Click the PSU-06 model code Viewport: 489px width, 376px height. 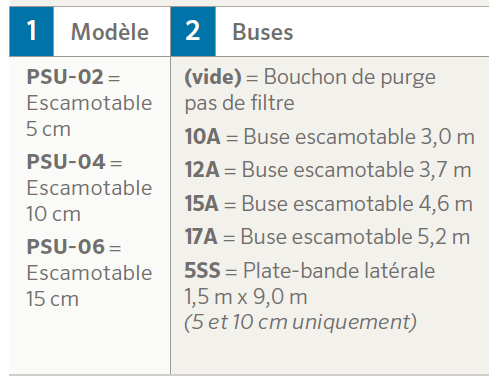coord(66,247)
